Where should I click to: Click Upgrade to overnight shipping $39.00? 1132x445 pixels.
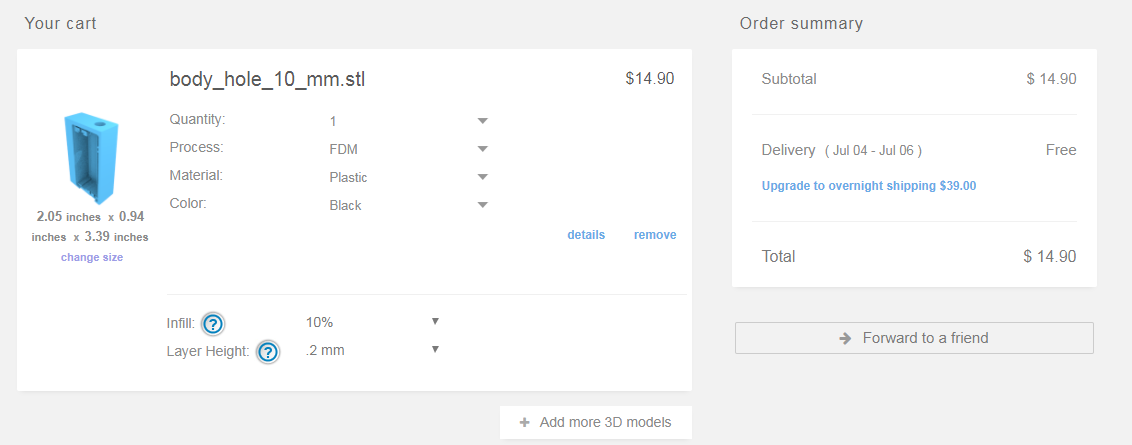coord(868,185)
